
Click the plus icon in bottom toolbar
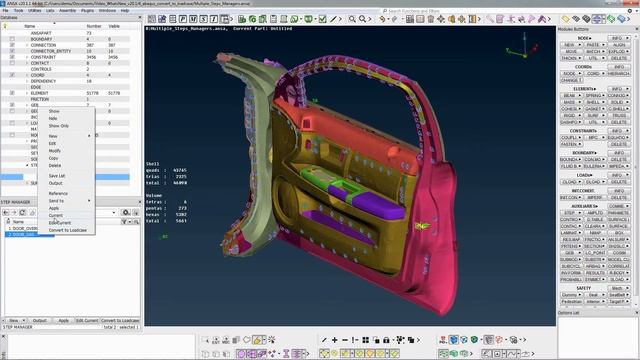point(334,340)
